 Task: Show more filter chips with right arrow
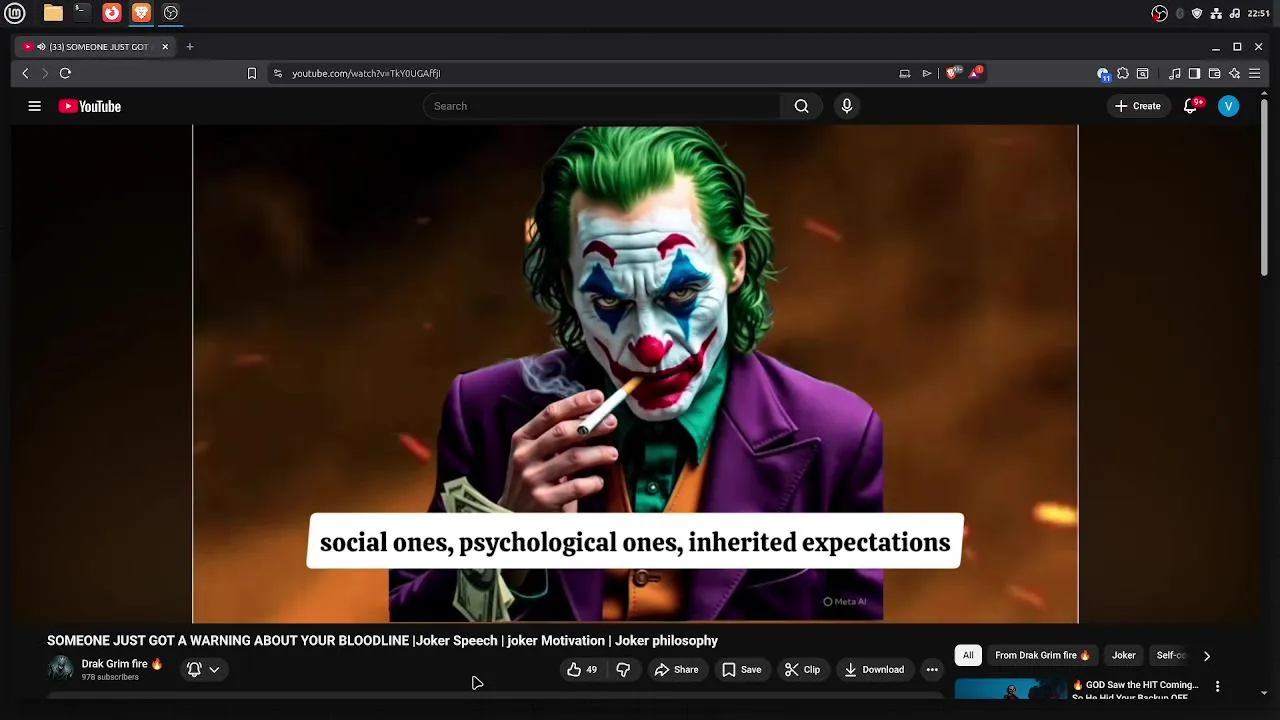point(1207,656)
